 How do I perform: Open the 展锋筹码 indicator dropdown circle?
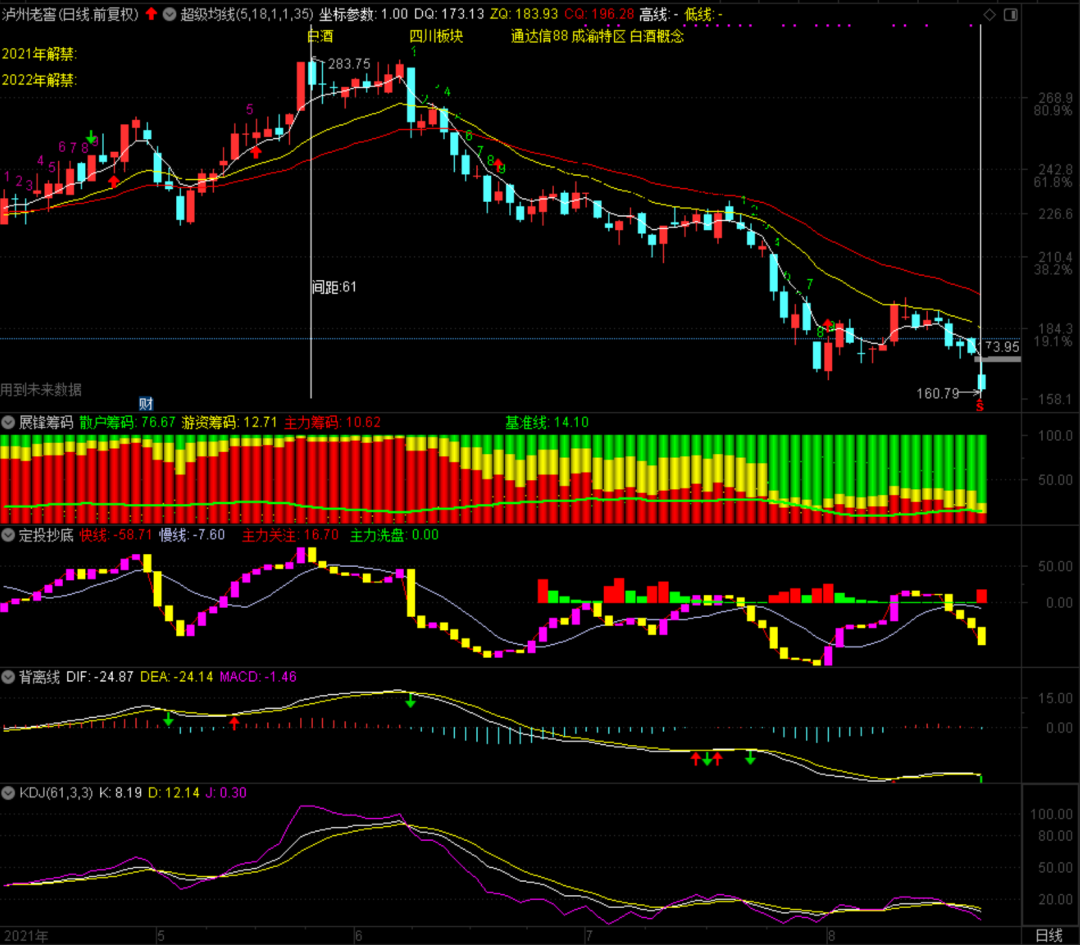pyautogui.click(x=8, y=422)
